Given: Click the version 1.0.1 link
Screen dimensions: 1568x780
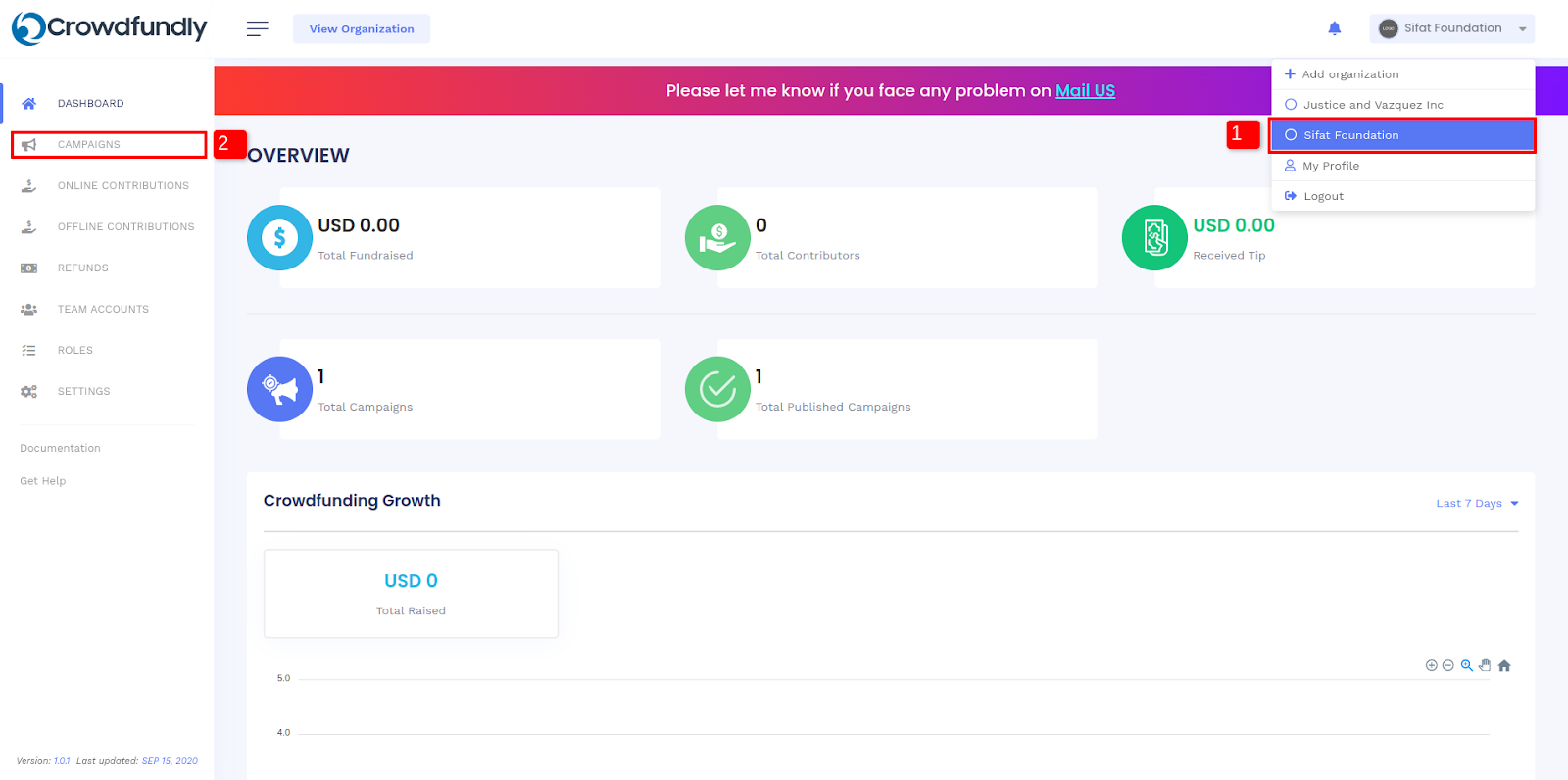Looking at the screenshot, I should 62,761.
